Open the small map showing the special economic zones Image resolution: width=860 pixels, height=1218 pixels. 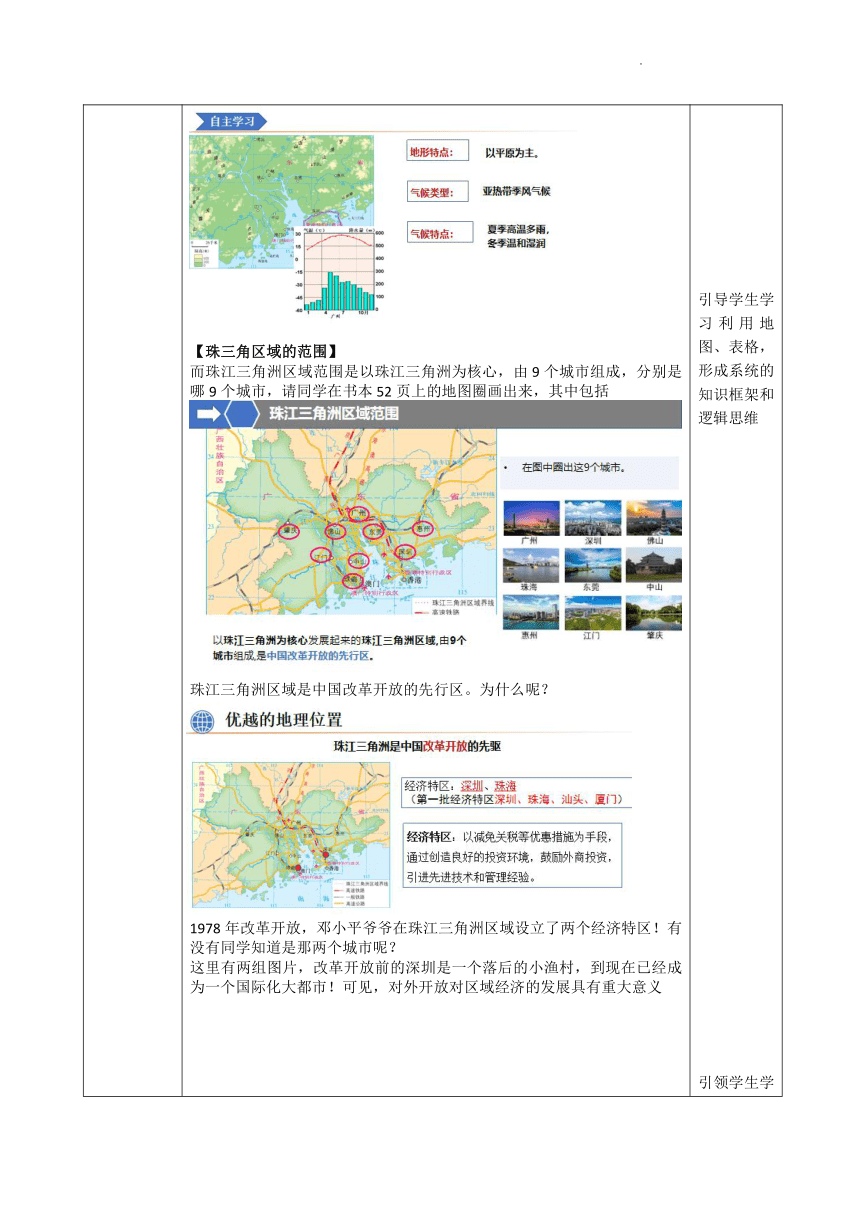coord(289,834)
